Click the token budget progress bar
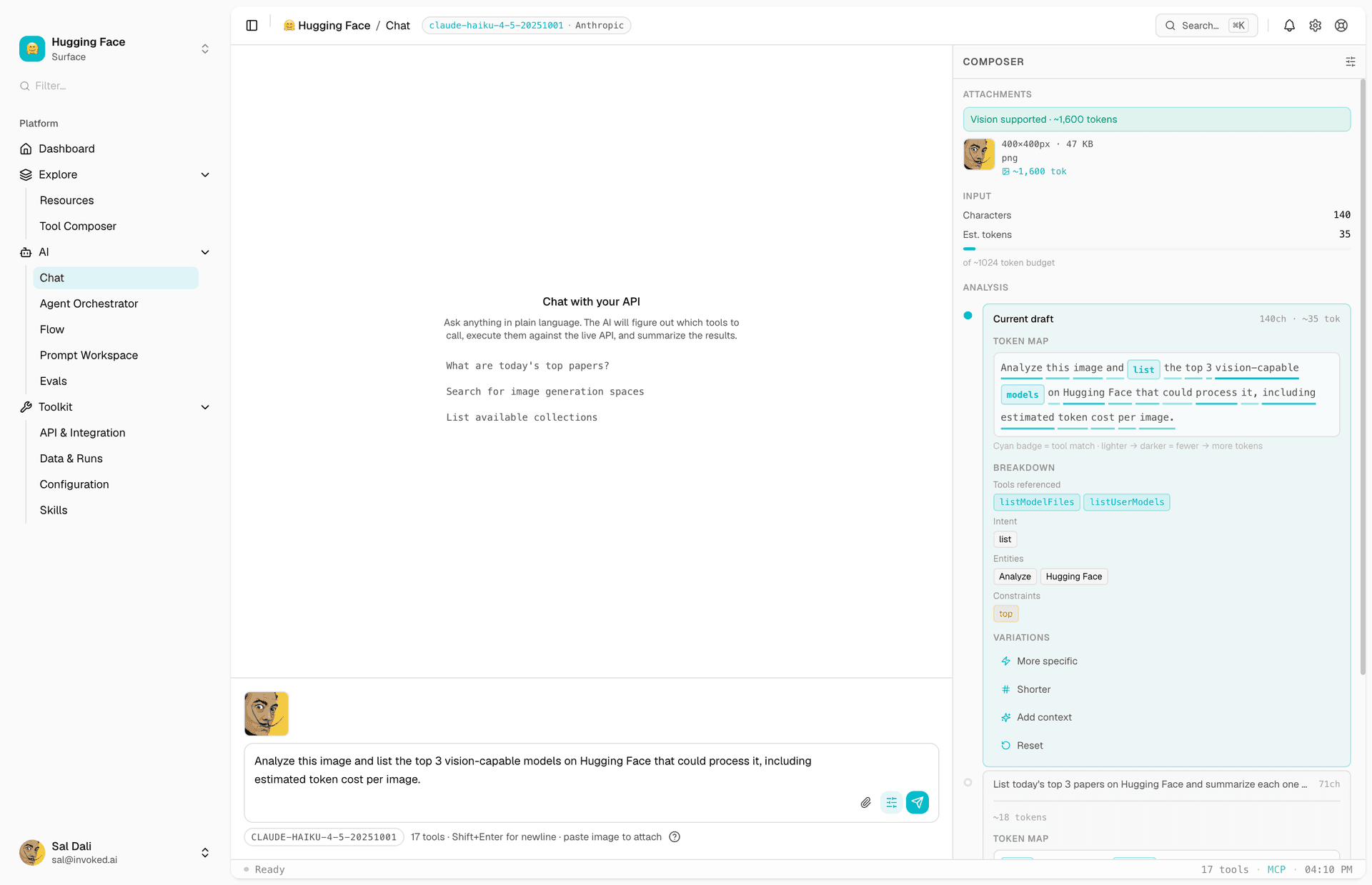Screen dimensions: 1372x885 (1156, 249)
